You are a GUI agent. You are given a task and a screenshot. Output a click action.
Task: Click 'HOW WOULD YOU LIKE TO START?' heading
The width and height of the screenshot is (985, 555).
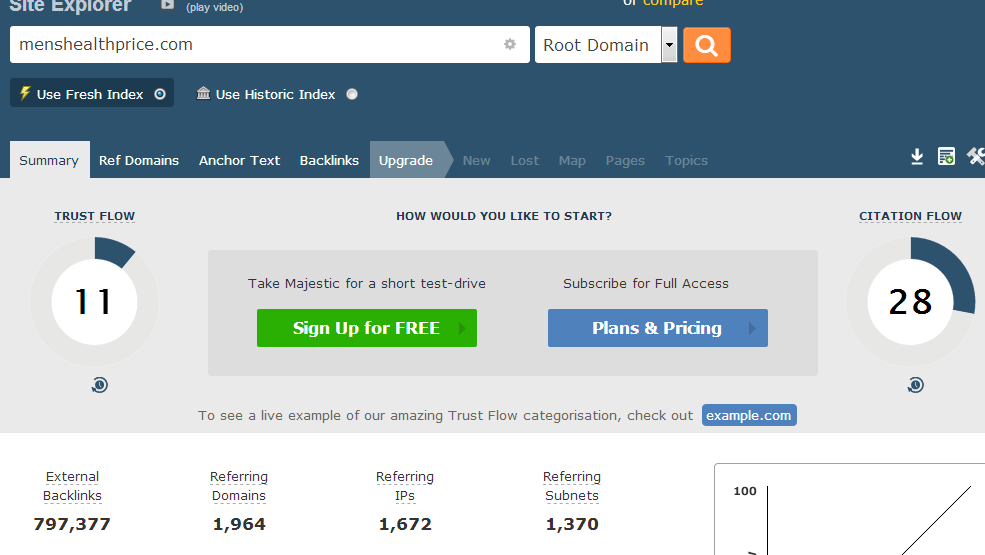[x=504, y=216]
